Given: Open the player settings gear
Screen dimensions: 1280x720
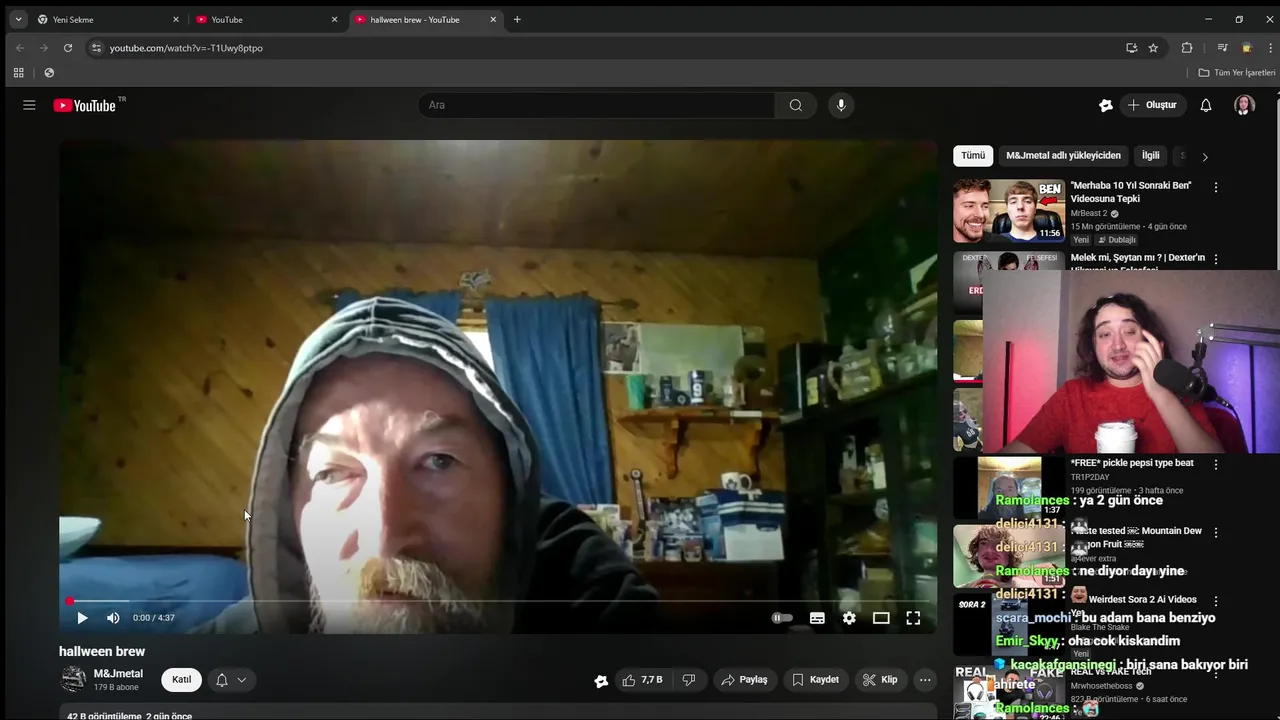Looking at the screenshot, I should pos(849,618).
